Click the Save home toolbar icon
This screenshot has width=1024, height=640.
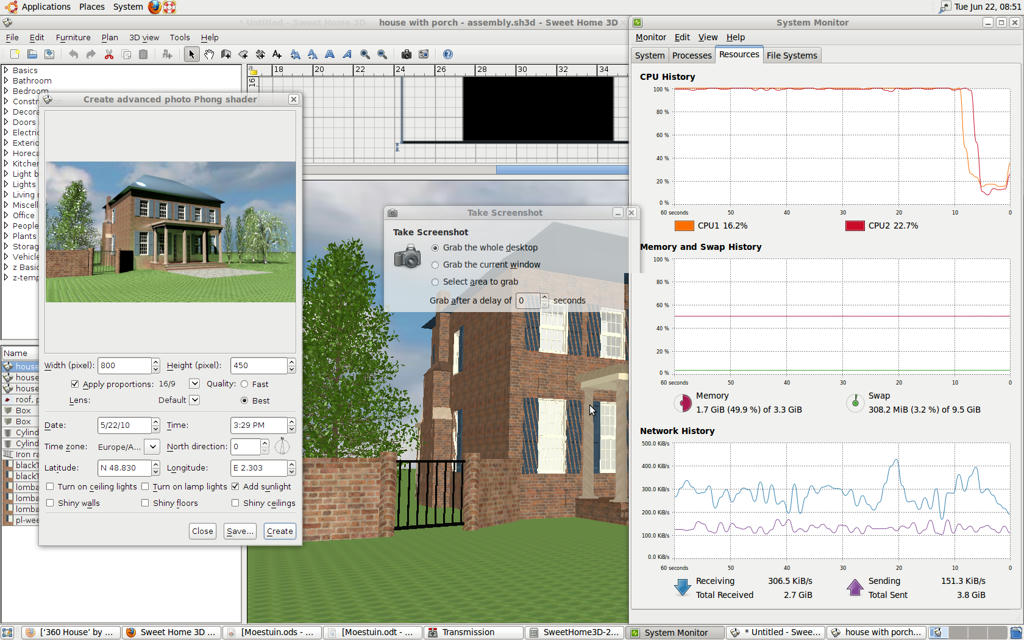click(x=49, y=54)
